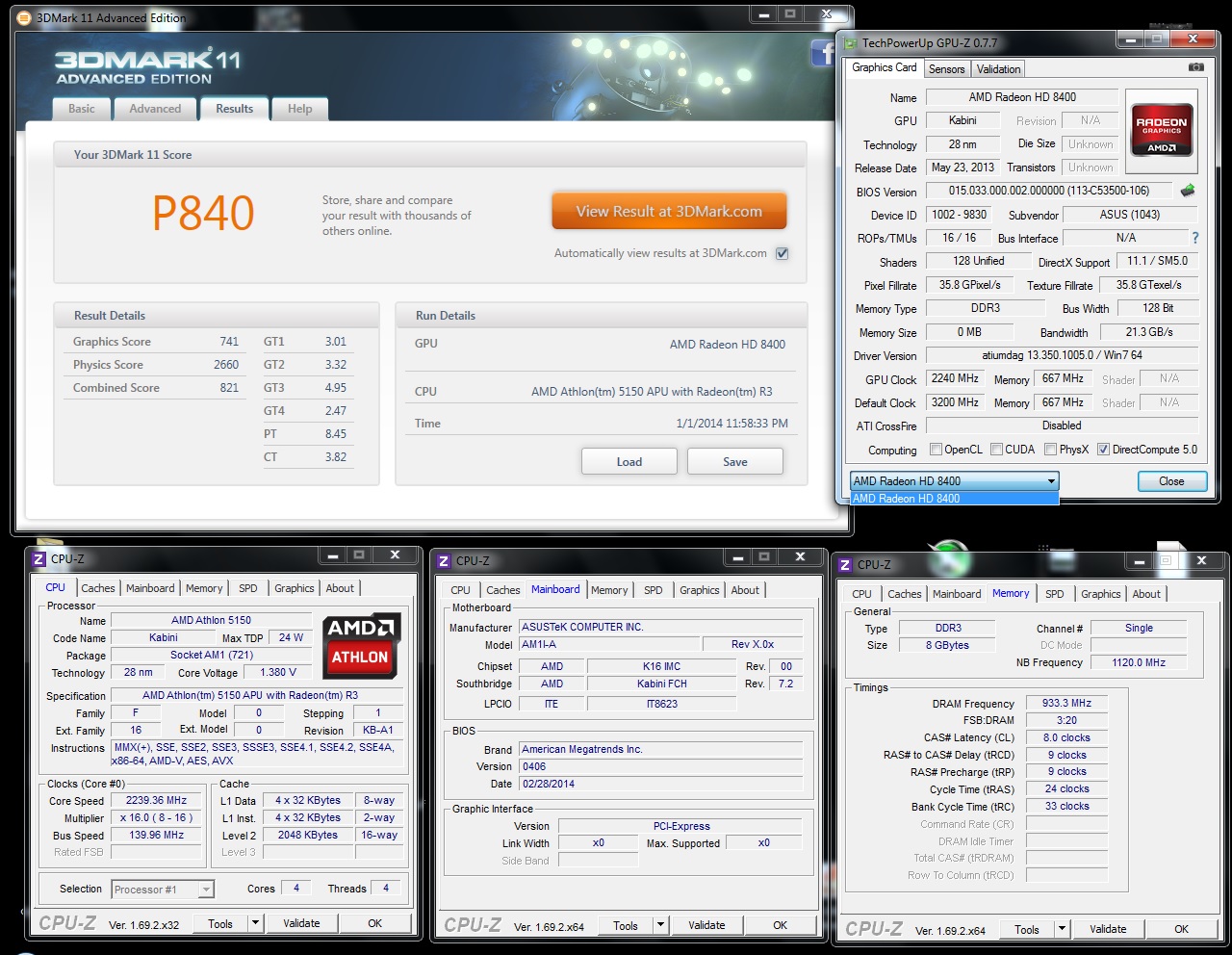Click the CAS# Latency value 8.0 clocks
Image resolution: width=1232 pixels, height=955 pixels.
pos(1066,737)
